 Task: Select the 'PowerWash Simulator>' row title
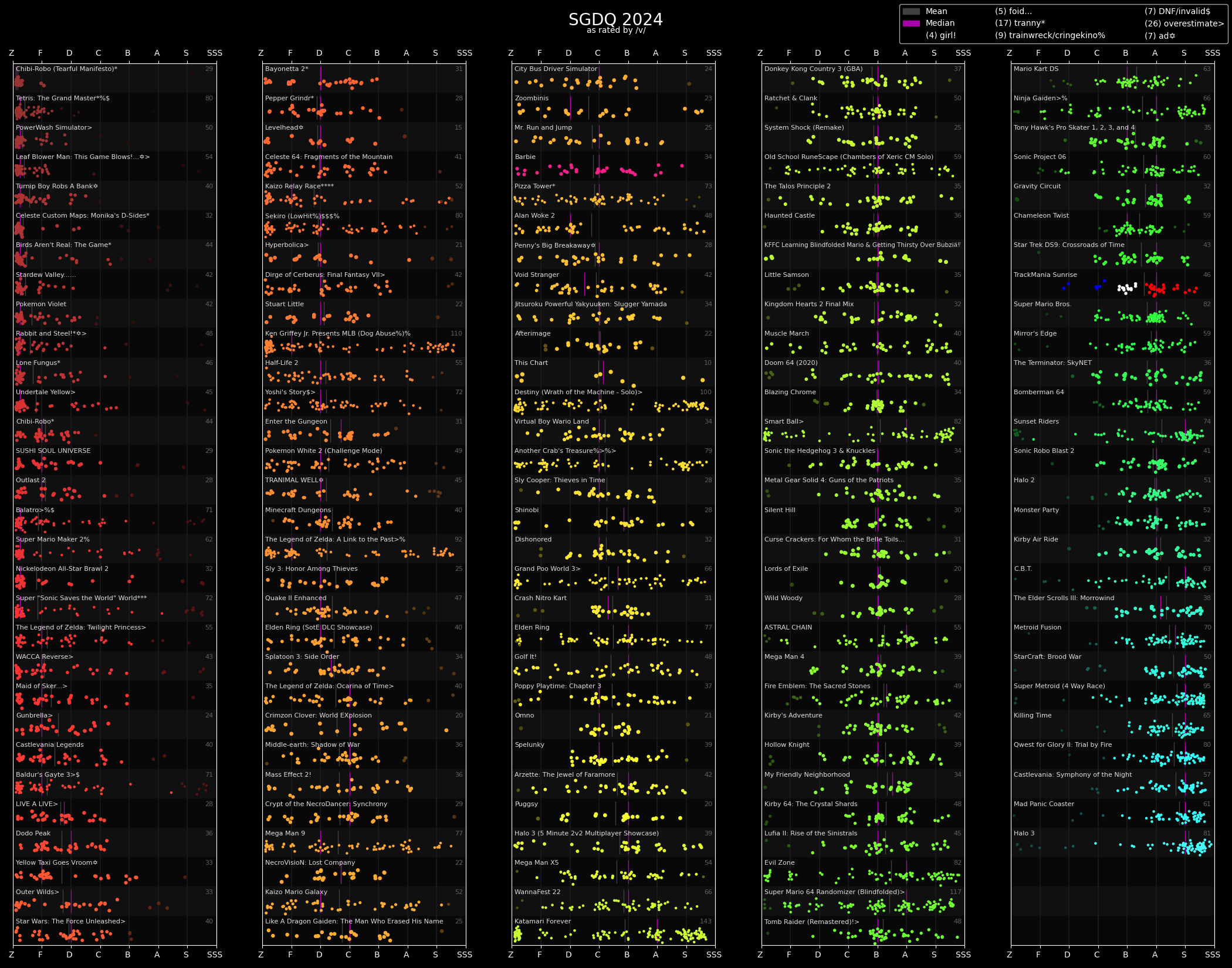[53, 127]
